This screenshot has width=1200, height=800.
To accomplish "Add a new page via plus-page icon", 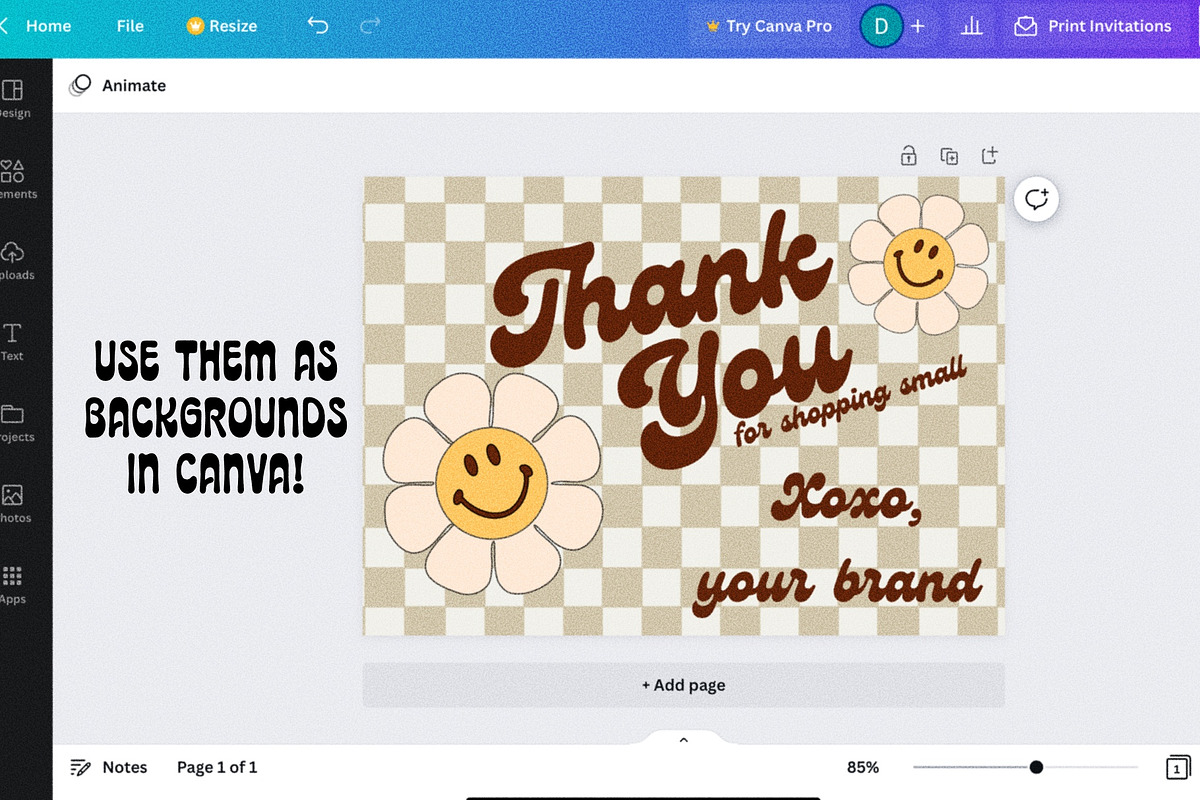I will [989, 155].
